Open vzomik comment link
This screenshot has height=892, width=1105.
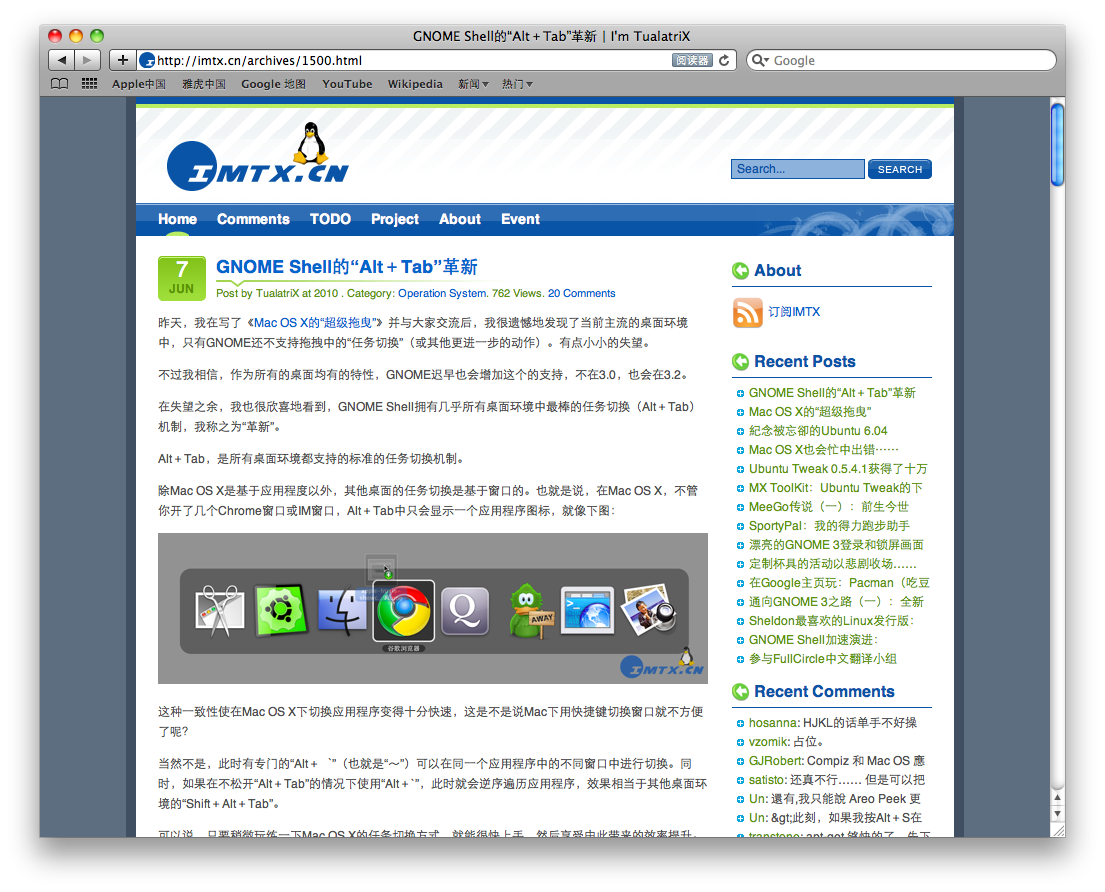768,742
